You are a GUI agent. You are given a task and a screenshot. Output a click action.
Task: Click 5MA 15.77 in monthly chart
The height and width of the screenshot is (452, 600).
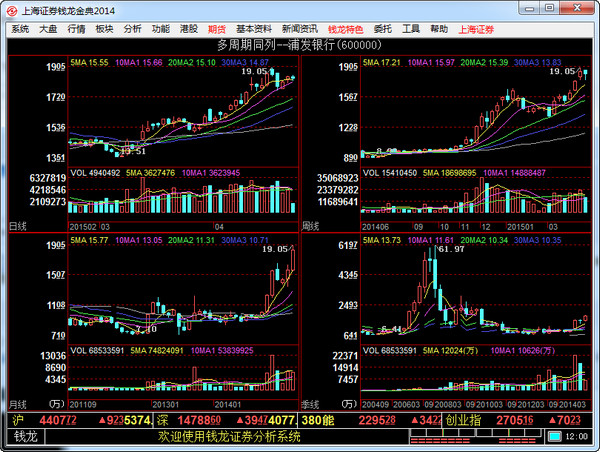point(89,240)
